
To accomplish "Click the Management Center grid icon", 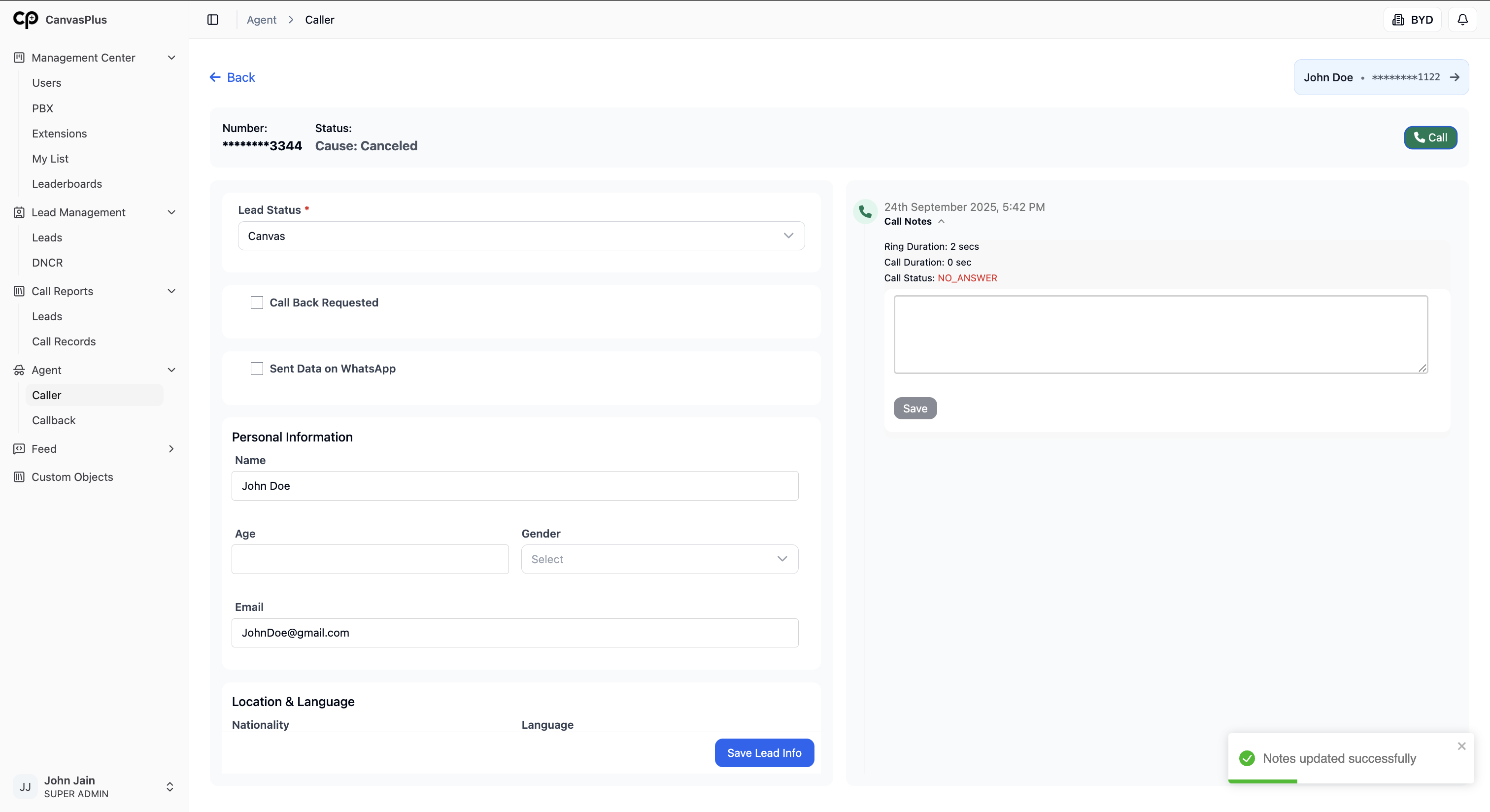I will point(19,57).
